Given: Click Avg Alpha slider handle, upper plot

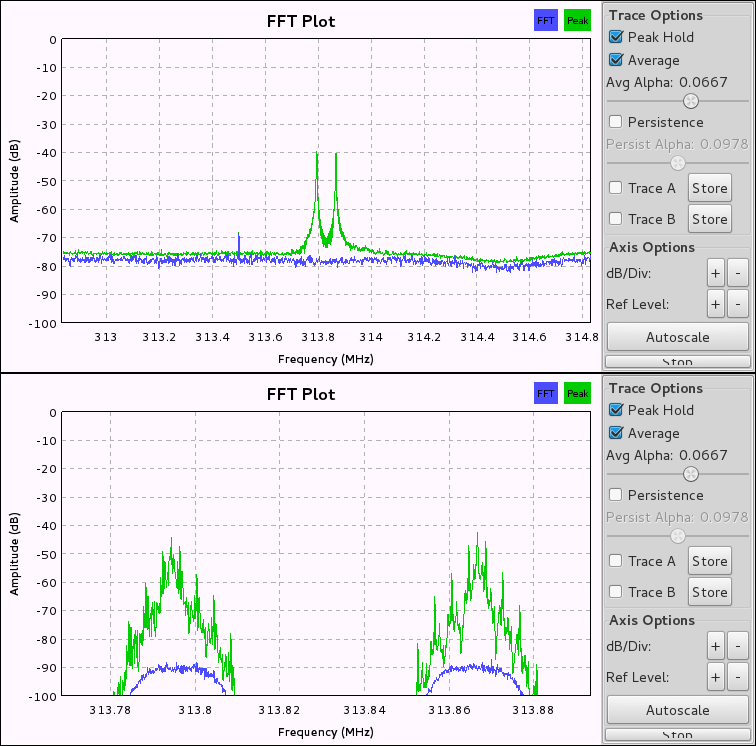Looking at the screenshot, I should tap(691, 101).
